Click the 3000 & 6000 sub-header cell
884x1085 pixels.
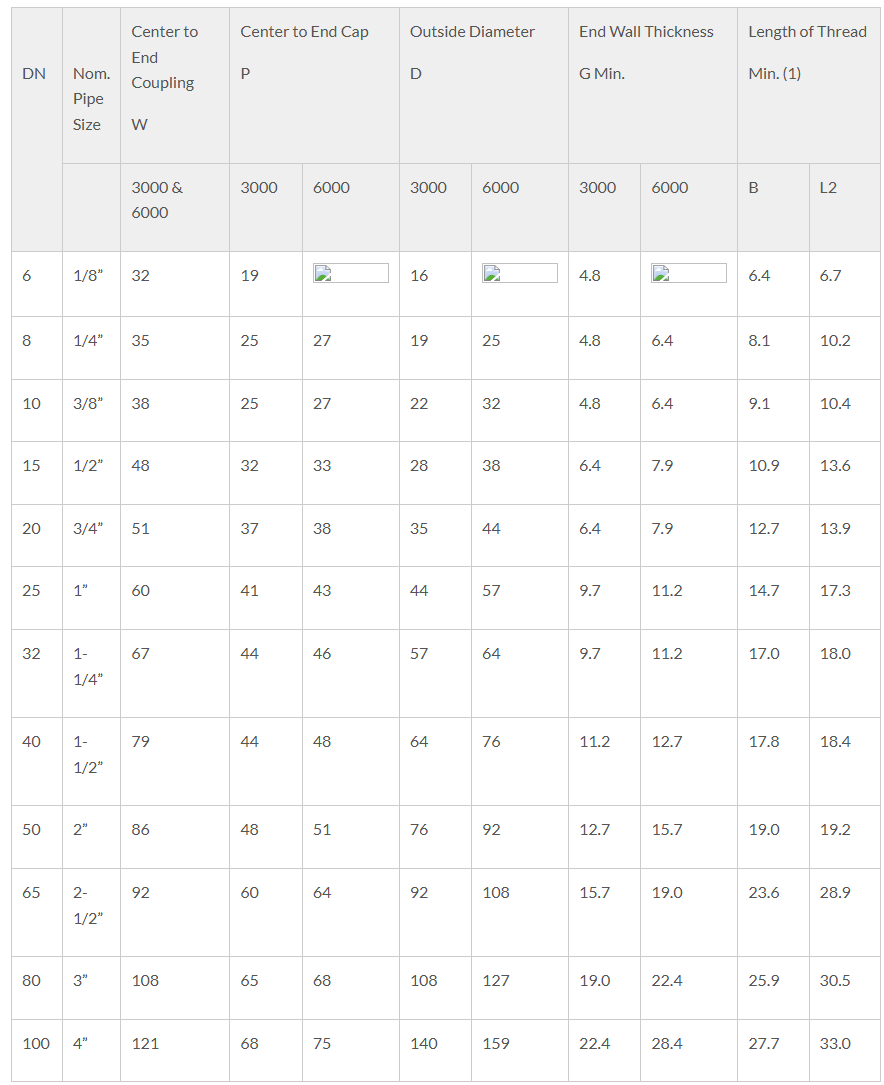pos(175,208)
